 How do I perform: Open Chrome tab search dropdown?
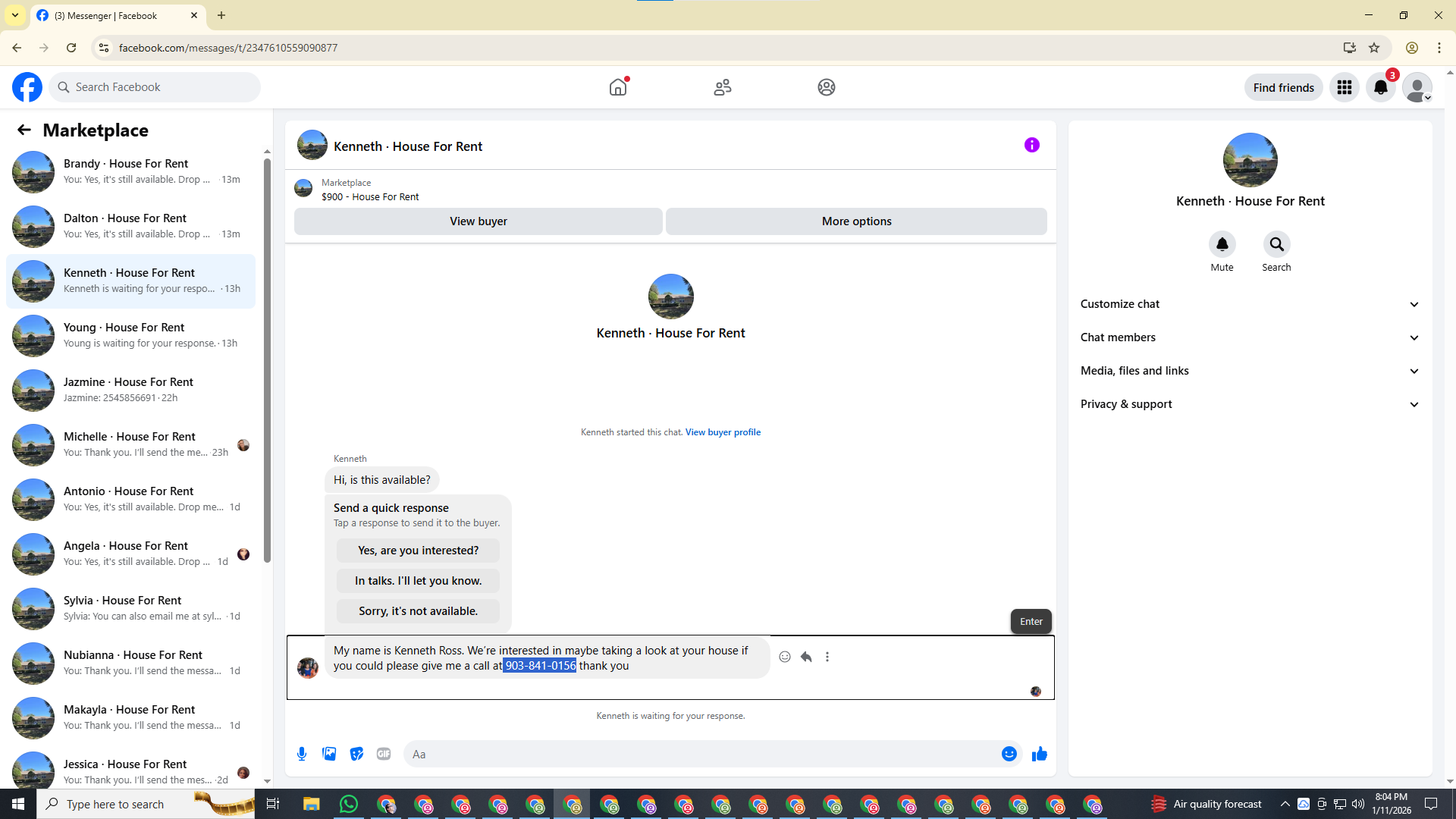15,15
